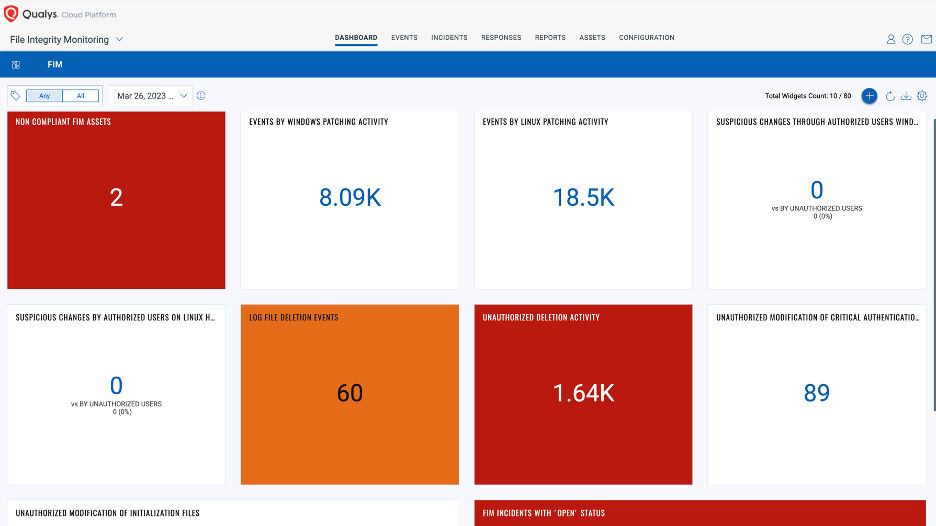Open the user profile icon

[x=891, y=39]
